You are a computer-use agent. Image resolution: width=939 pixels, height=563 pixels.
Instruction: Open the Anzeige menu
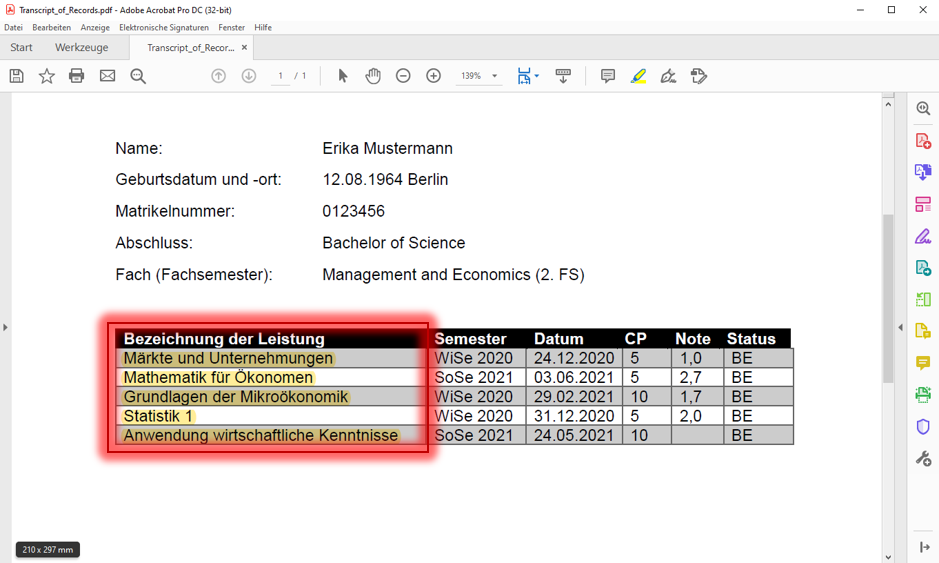pos(95,28)
